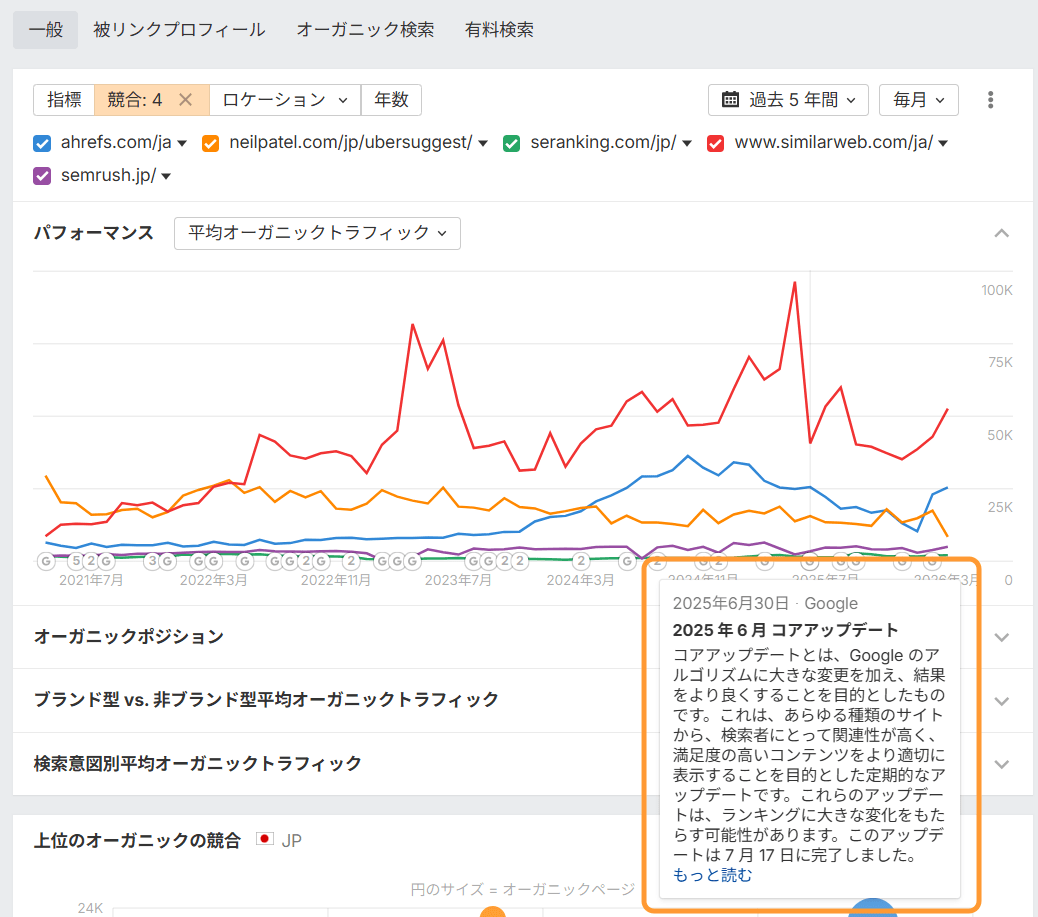The height and width of the screenshot is (917, 1038).
Task: Click the first Google update marker on timeline
Action: (x=46, y=561)
